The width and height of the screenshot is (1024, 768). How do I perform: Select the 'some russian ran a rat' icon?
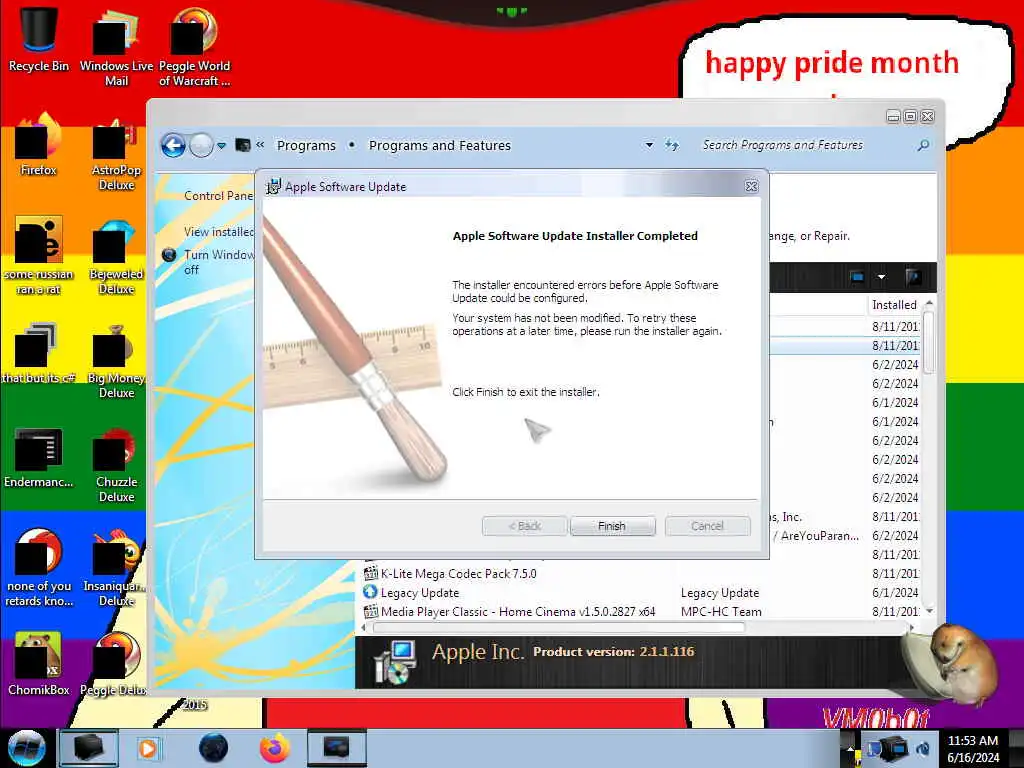click(39, 256)
